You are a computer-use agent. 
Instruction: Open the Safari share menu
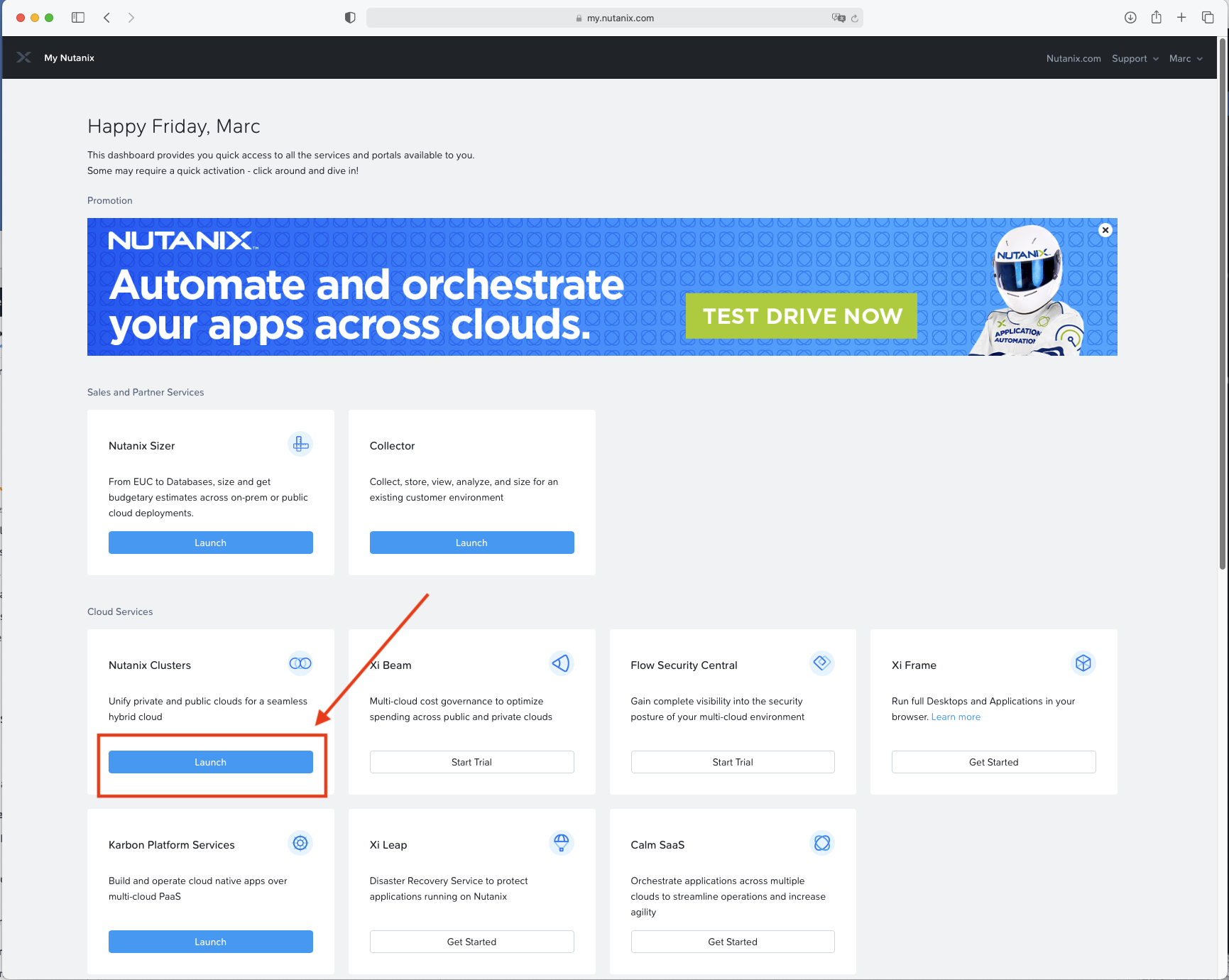point(1157,17)
